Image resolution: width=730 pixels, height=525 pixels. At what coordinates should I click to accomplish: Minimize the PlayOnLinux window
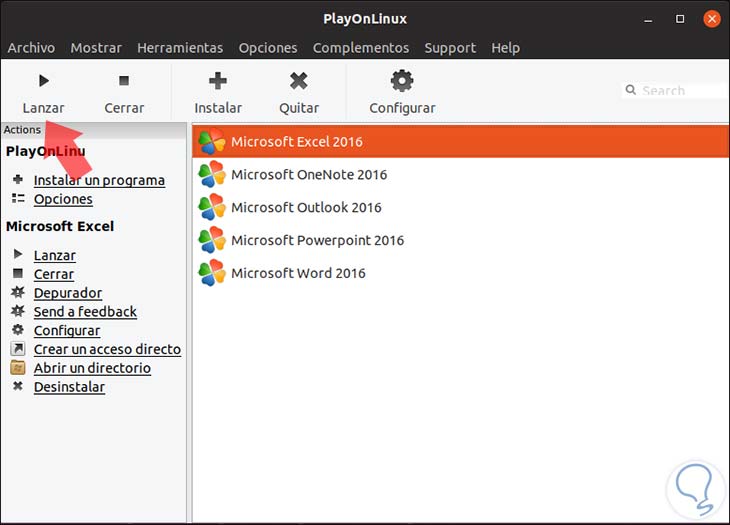tap(648, 19)
